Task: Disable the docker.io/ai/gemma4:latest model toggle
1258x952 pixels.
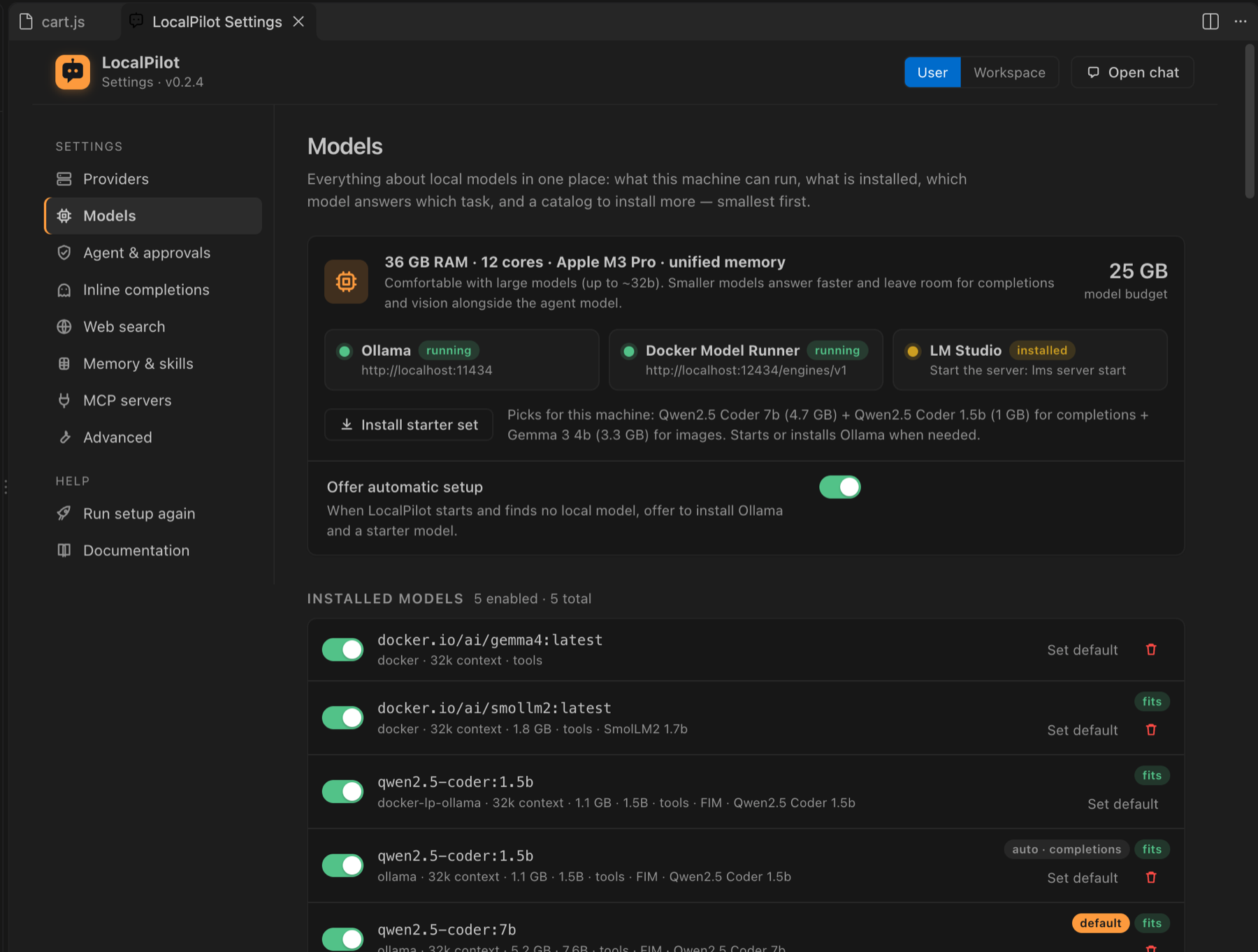Action: (342, 649)
